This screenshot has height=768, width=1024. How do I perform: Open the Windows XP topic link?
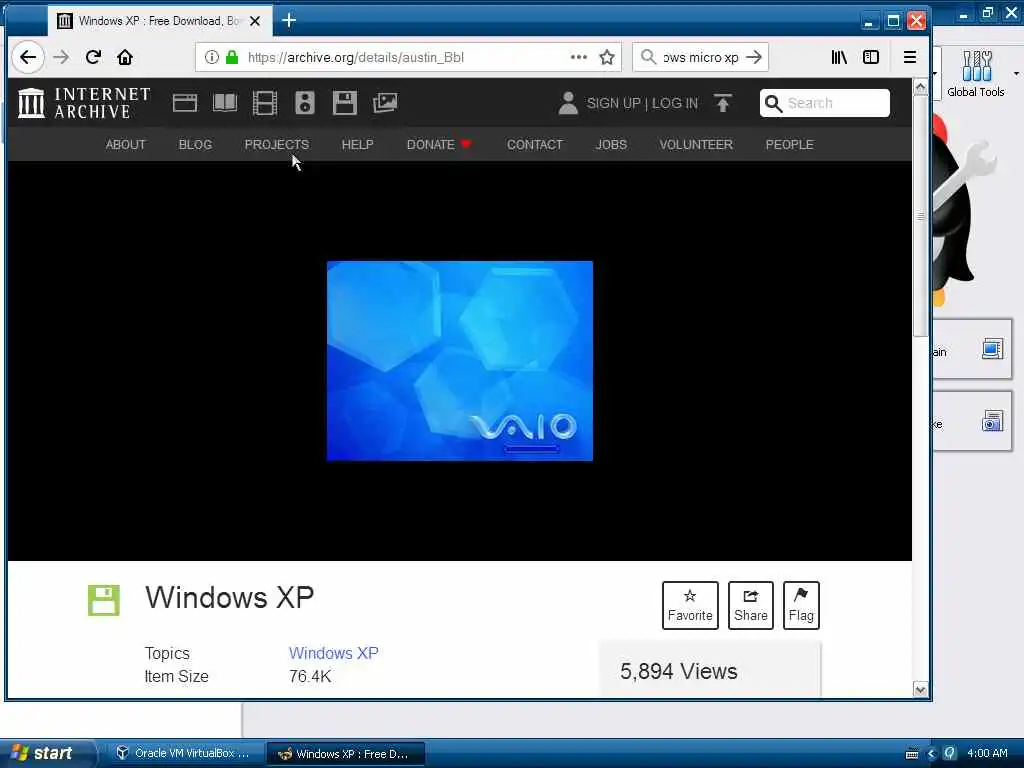click(x=334, y=653)
